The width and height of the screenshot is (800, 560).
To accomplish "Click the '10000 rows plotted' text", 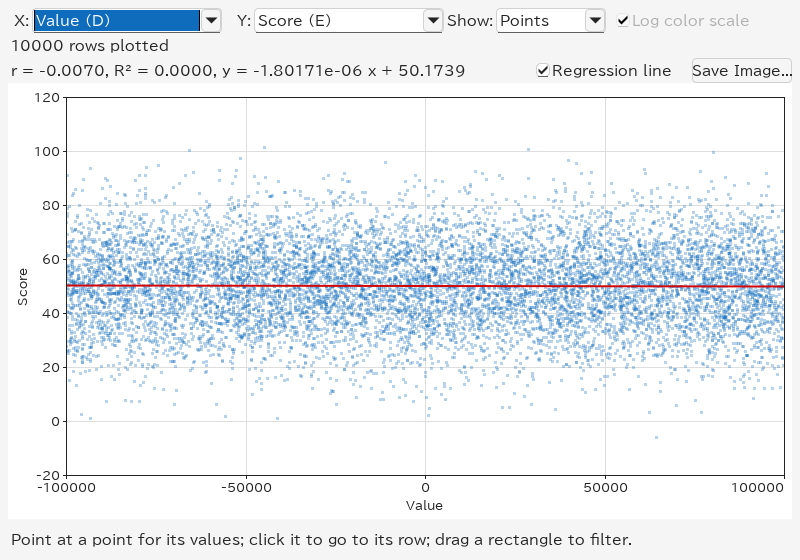I will point(90,46).
